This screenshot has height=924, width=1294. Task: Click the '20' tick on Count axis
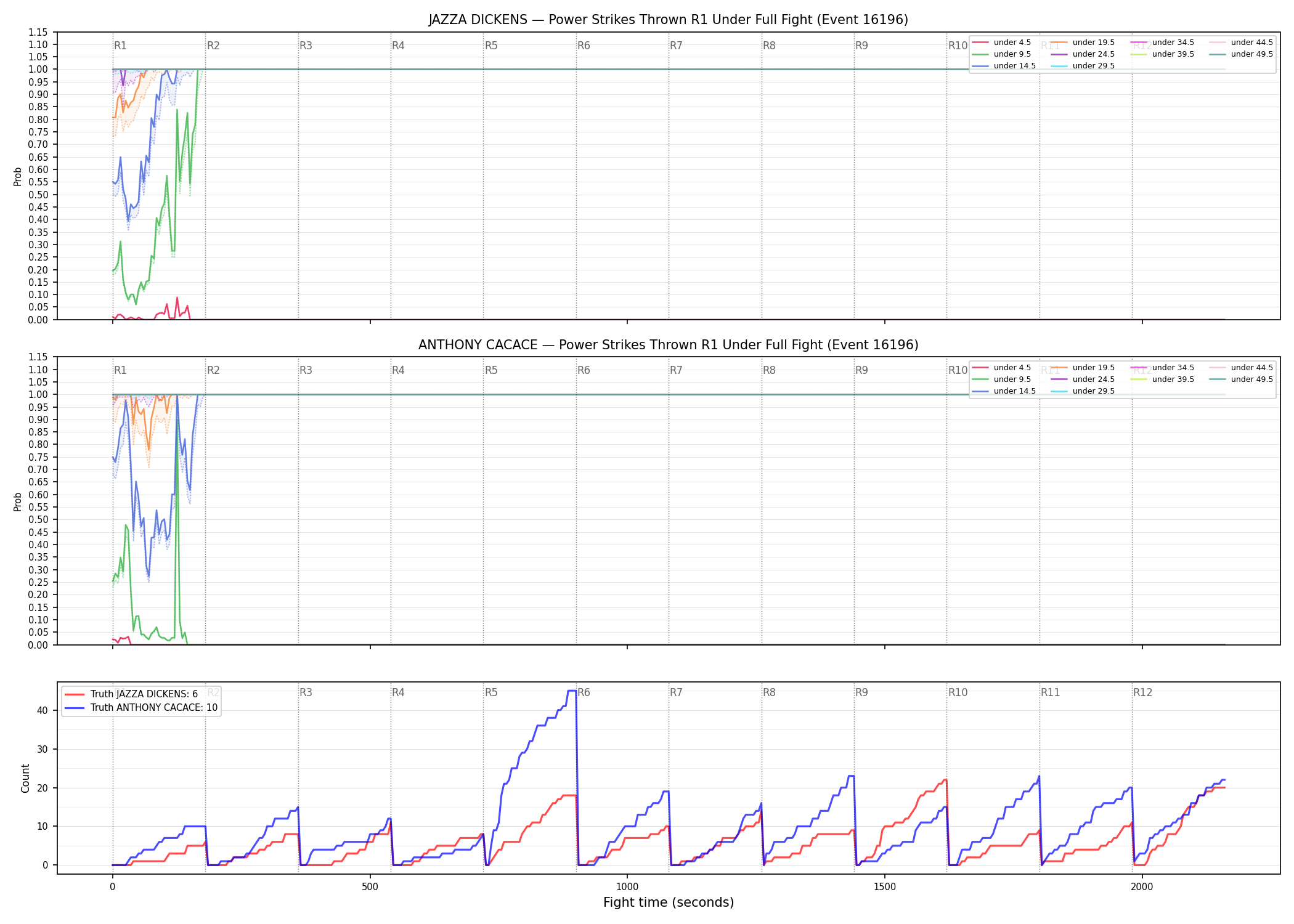pos(43,788)
